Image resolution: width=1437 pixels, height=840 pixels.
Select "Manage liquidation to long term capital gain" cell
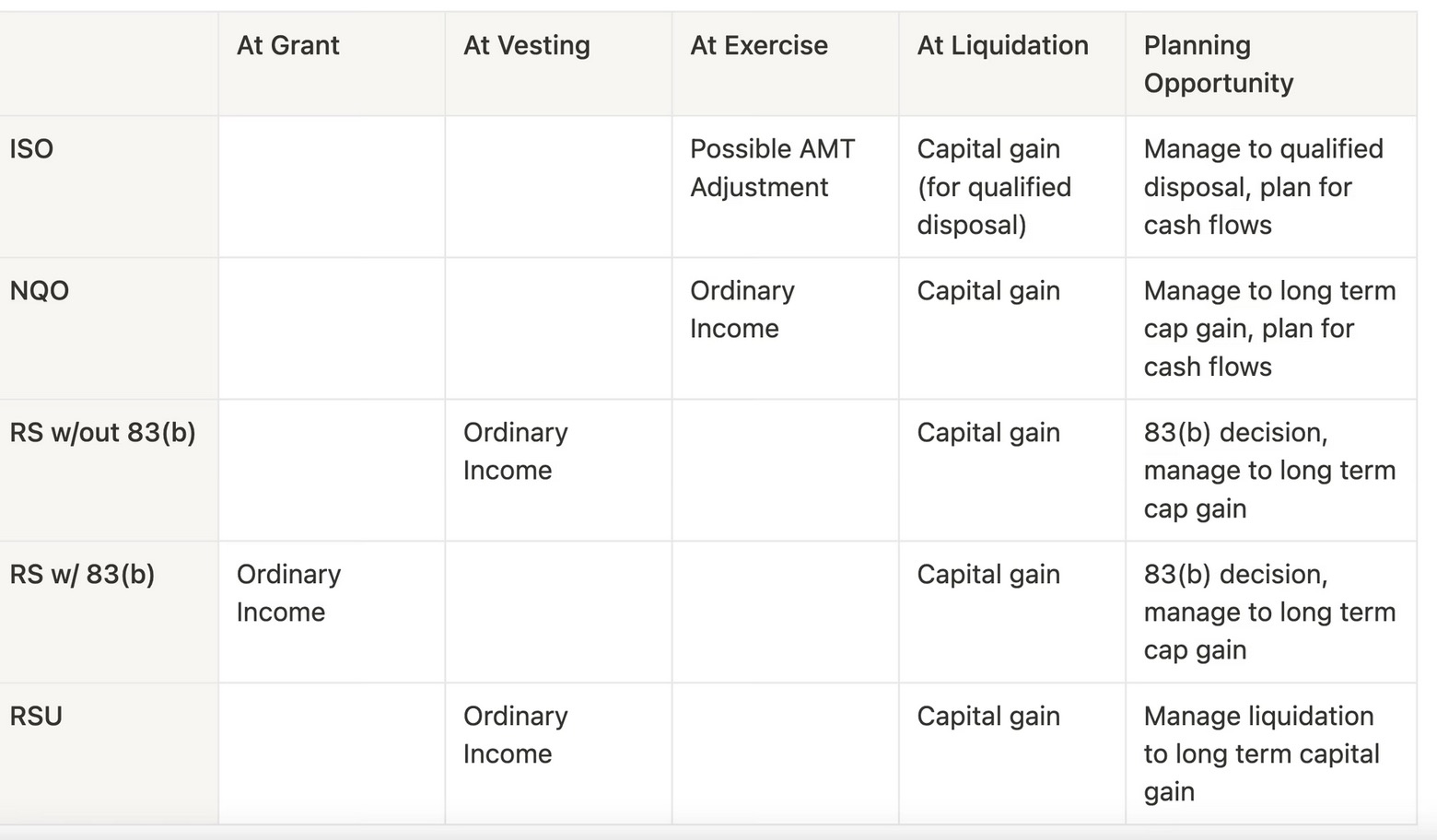1260,753
